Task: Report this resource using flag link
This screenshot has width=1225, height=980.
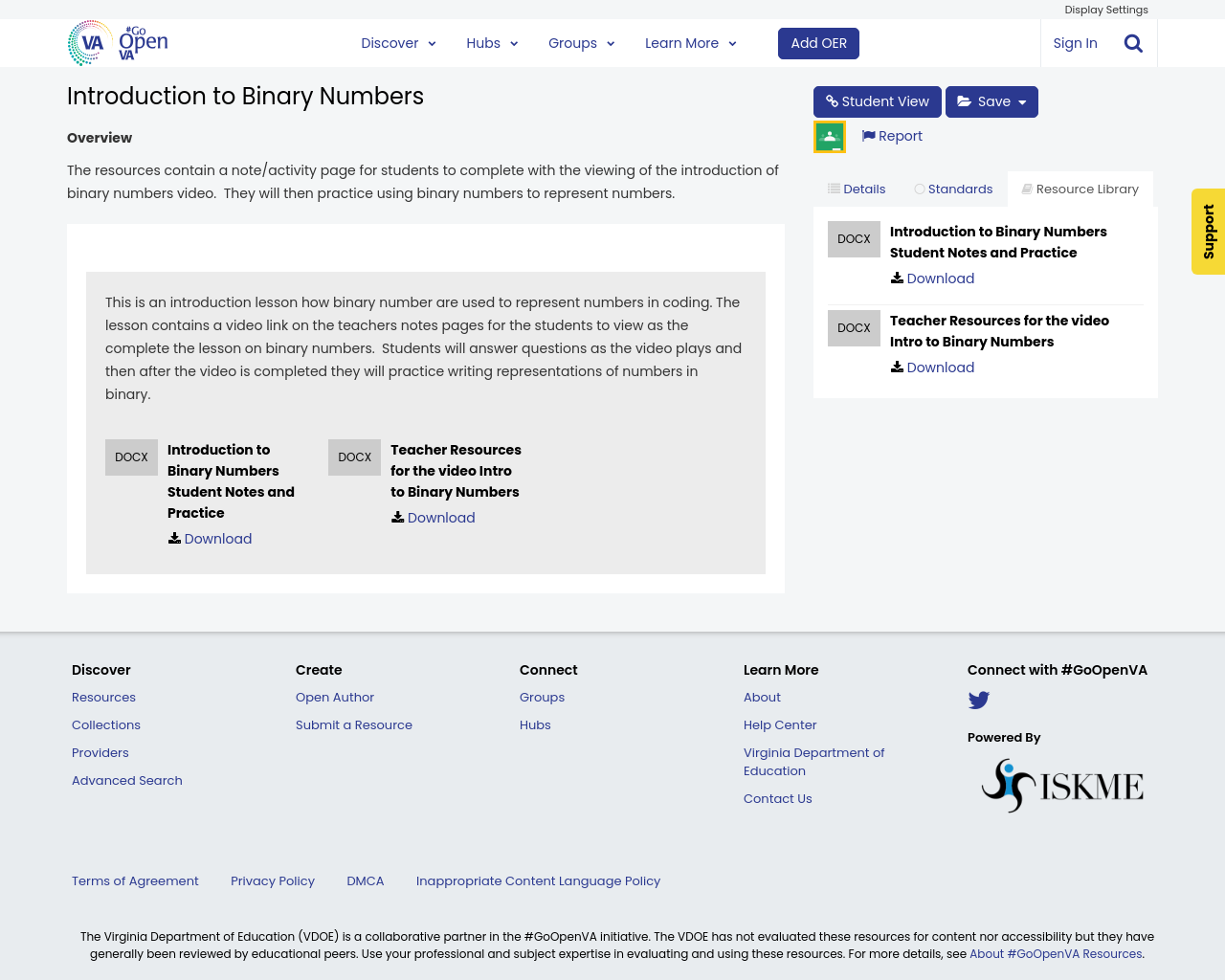Action: [892, 136]
